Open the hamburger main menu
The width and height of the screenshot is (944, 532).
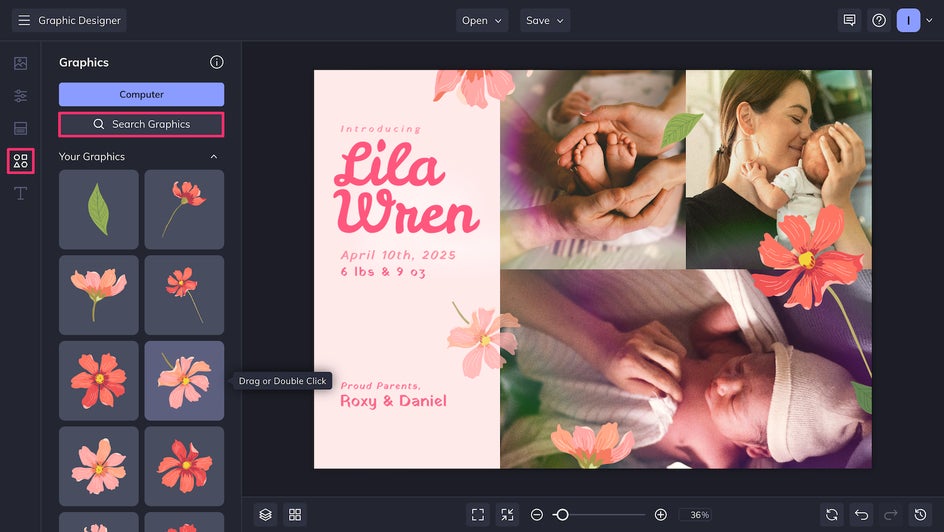[x=24, y=20]
